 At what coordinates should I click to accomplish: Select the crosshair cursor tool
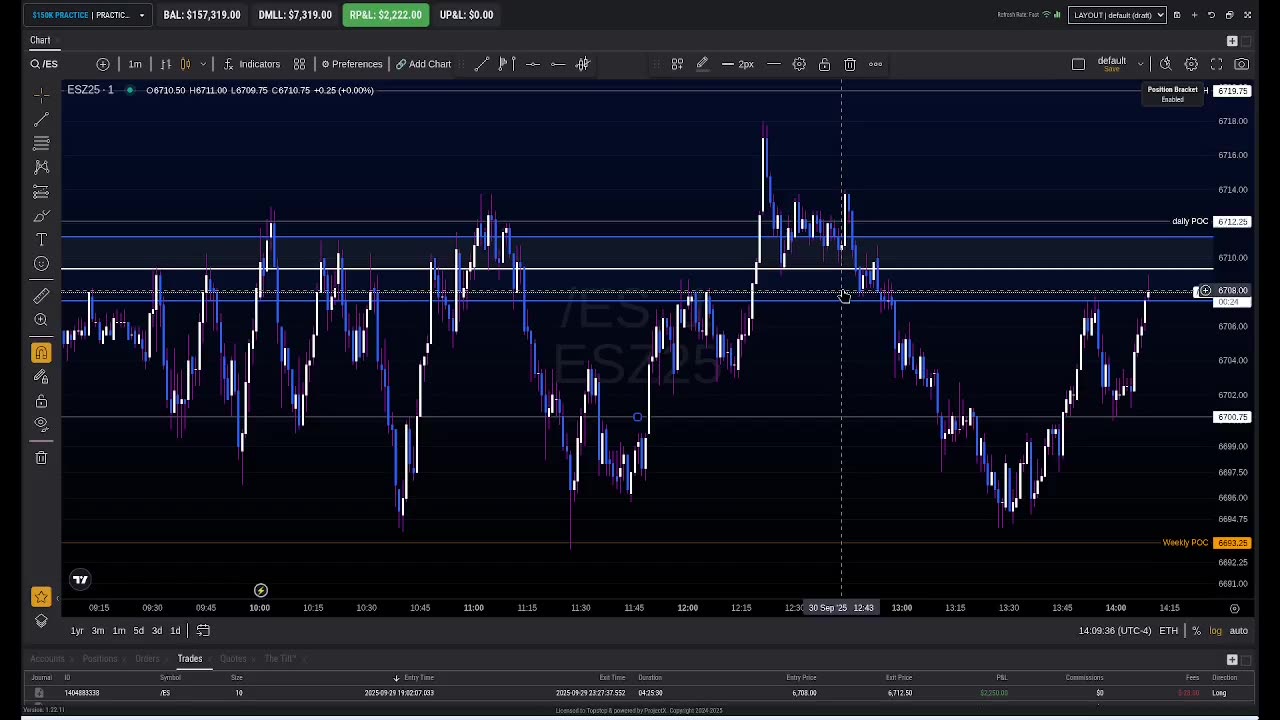pos(41,95)
